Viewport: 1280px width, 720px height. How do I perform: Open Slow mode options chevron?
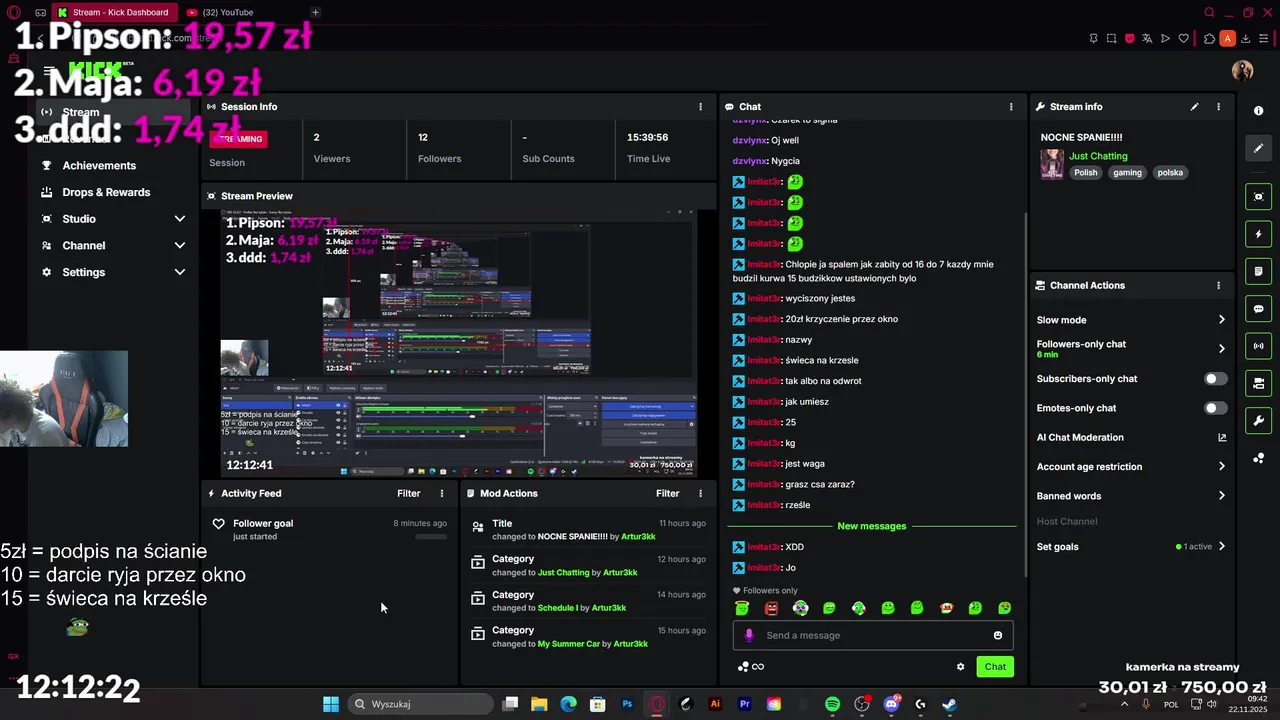pyautogui.click(x=1221, y=320)
